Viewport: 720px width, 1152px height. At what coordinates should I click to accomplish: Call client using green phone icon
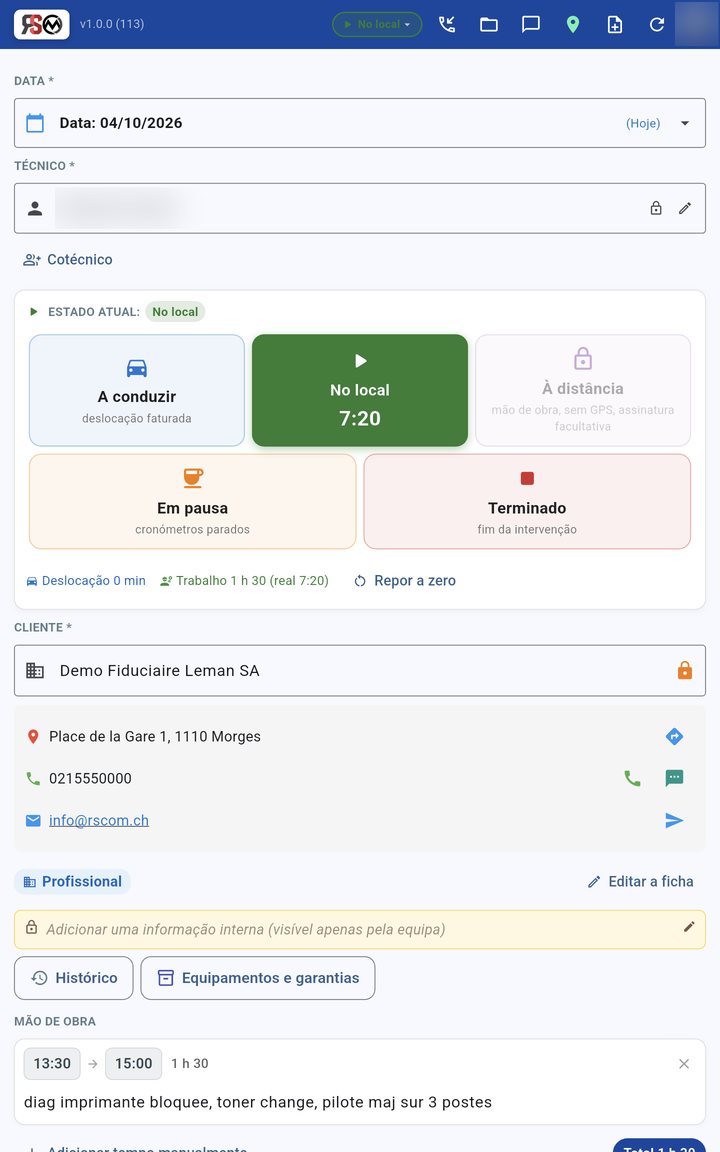coord(632,778)
